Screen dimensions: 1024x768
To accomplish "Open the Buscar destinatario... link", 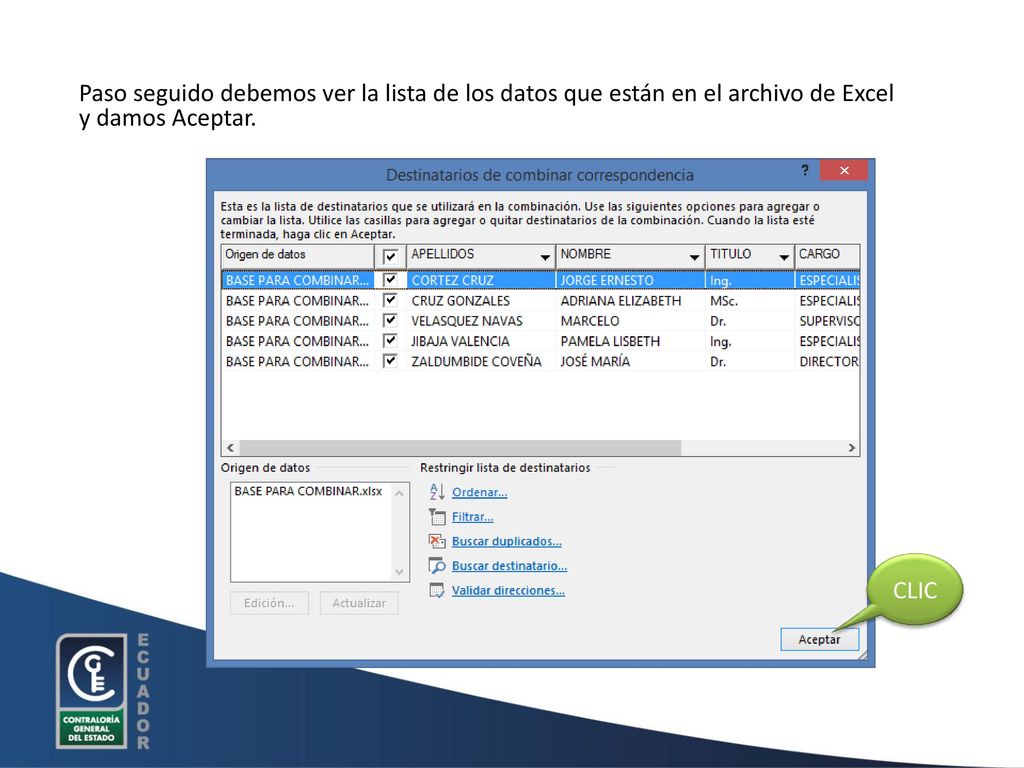I will click(509, 566).
